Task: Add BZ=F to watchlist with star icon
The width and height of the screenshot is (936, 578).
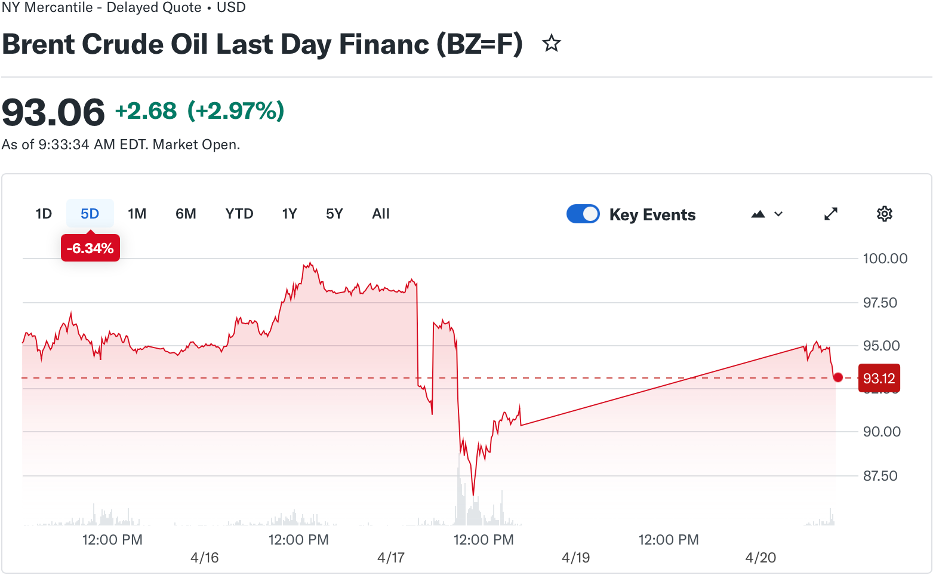Action: pyautogui.click(x=551, y=44)
